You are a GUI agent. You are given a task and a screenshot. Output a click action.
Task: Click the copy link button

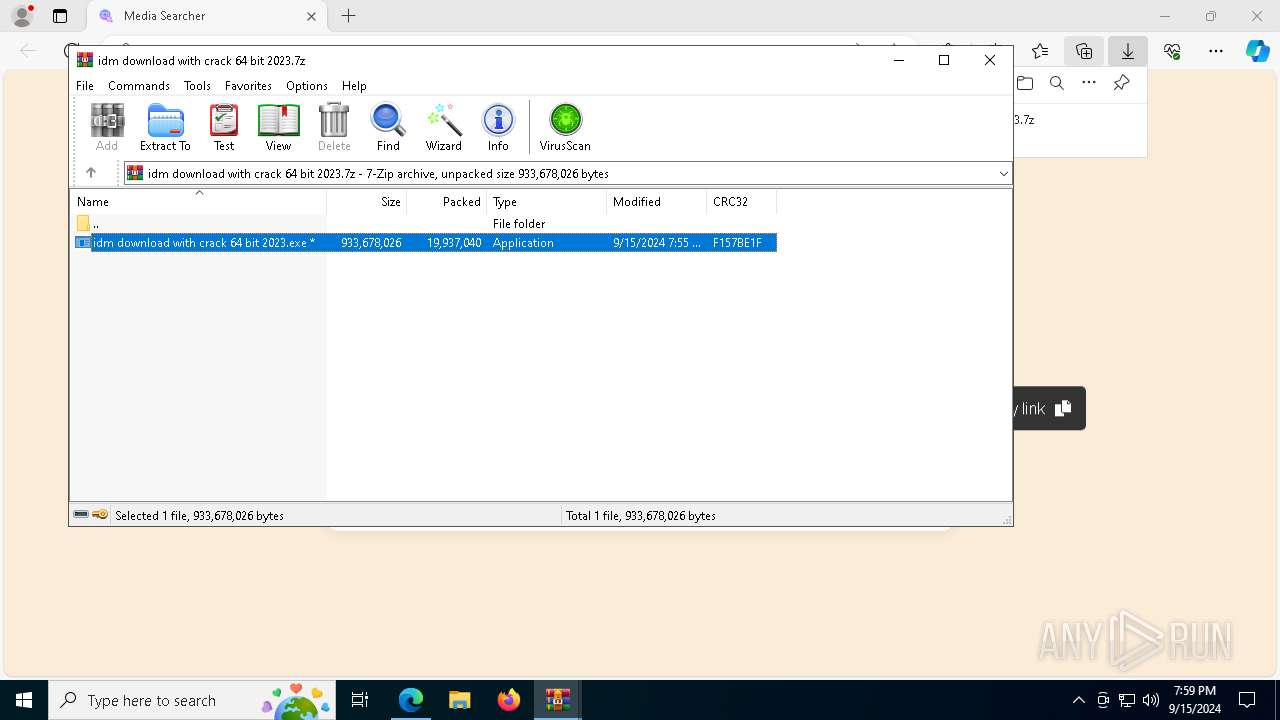[x=1049, y=408]
